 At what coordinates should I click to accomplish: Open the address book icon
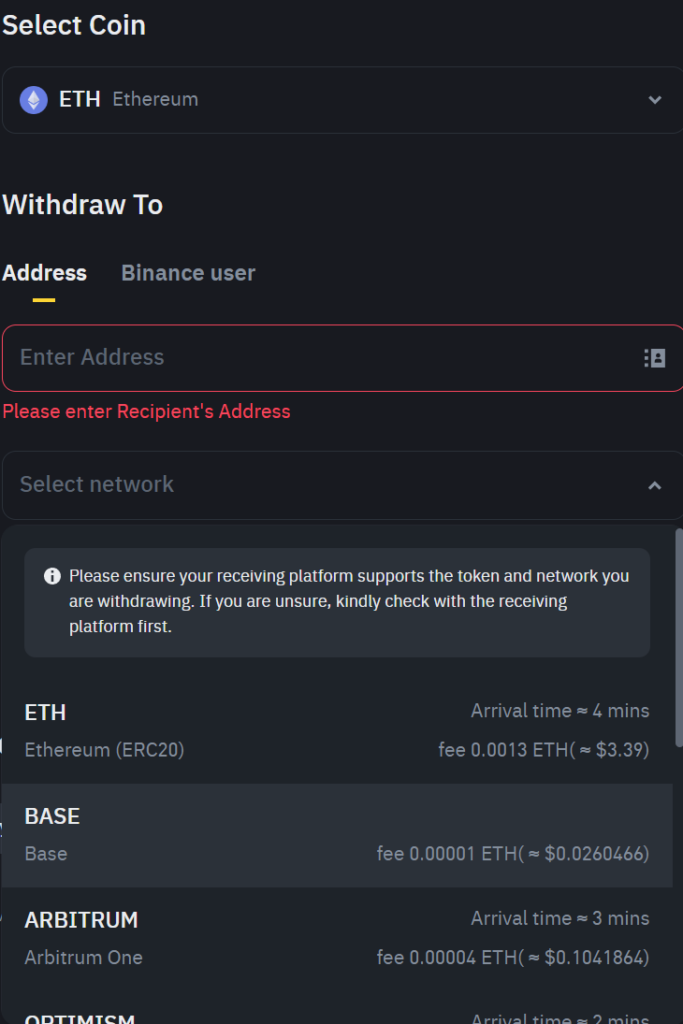[x=655, y=358]
